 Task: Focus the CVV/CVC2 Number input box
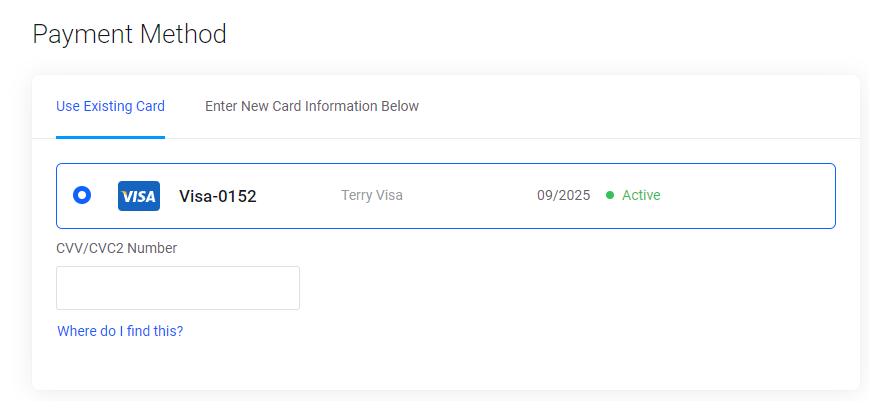tap(178, 288)
